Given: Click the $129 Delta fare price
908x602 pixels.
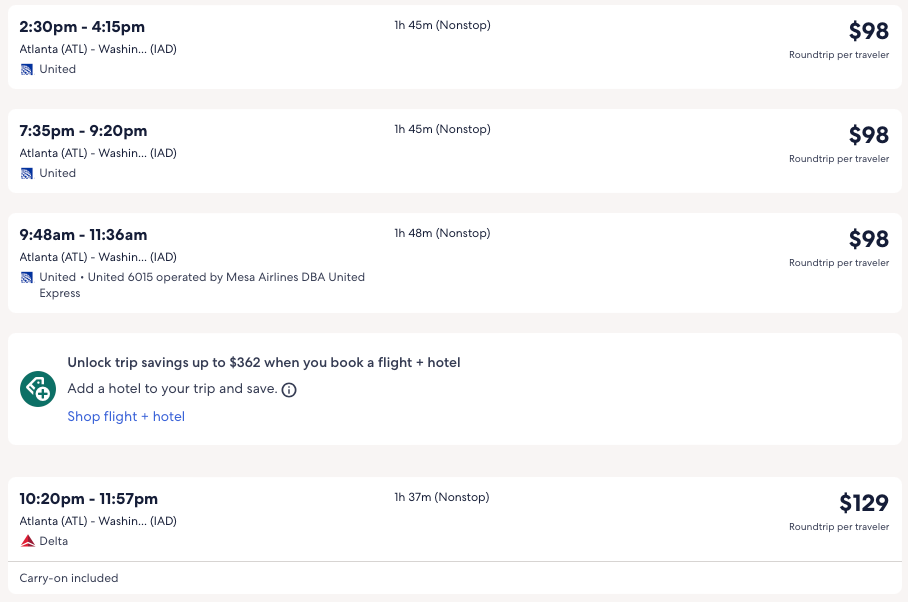Looking at the screenshot, I should (863, 502).
